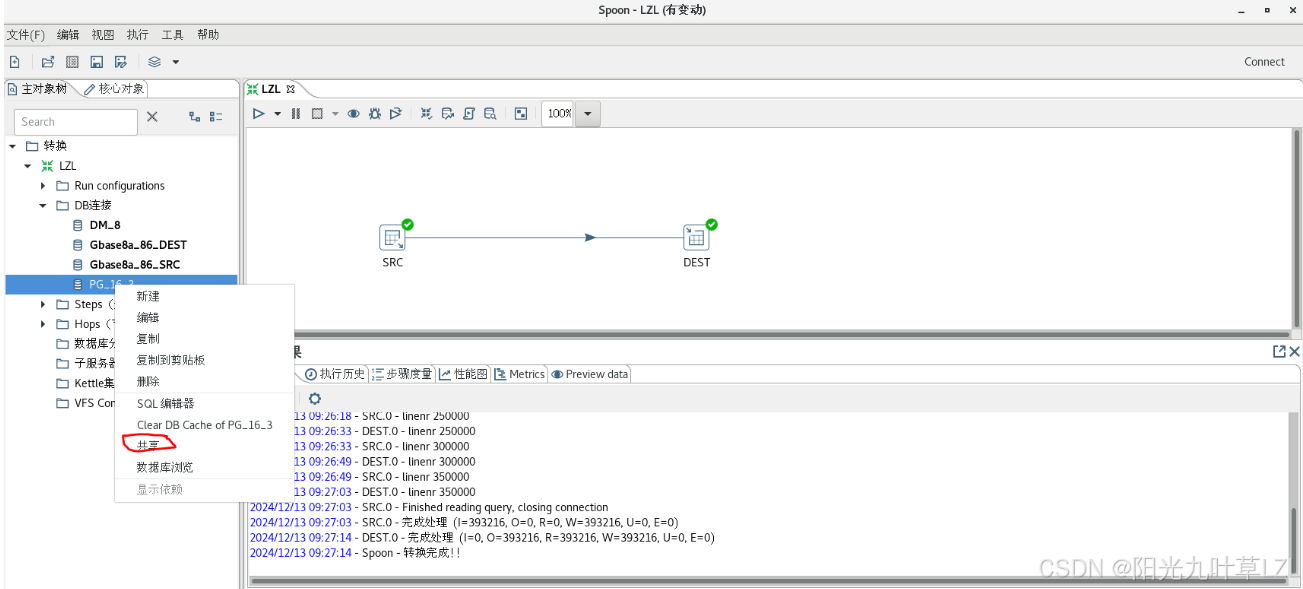Expand the Hops folder
Screen dimensions: 1303x589
pyautogui.click(x=44, y=324)
